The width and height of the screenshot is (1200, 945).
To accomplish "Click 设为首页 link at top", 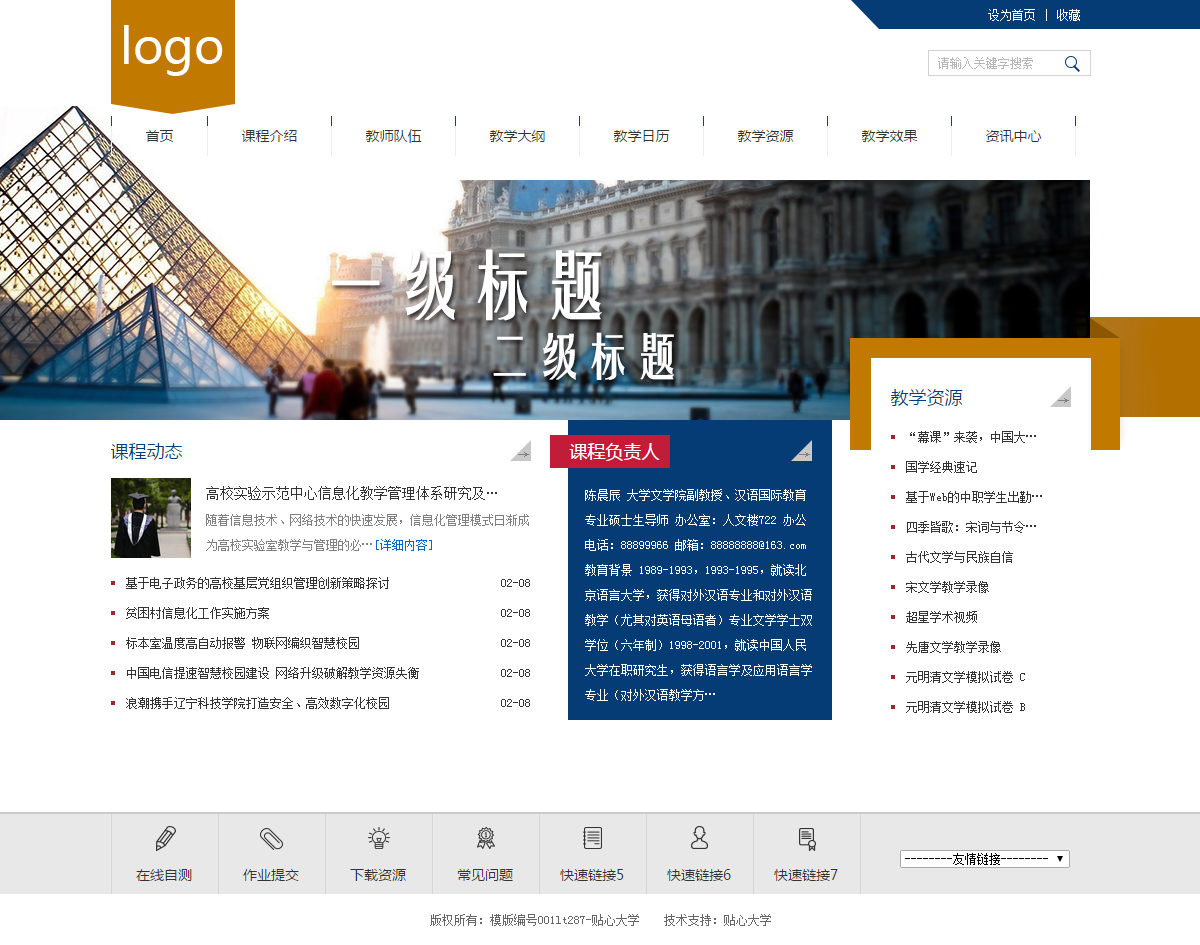I will click(1011, 15).
